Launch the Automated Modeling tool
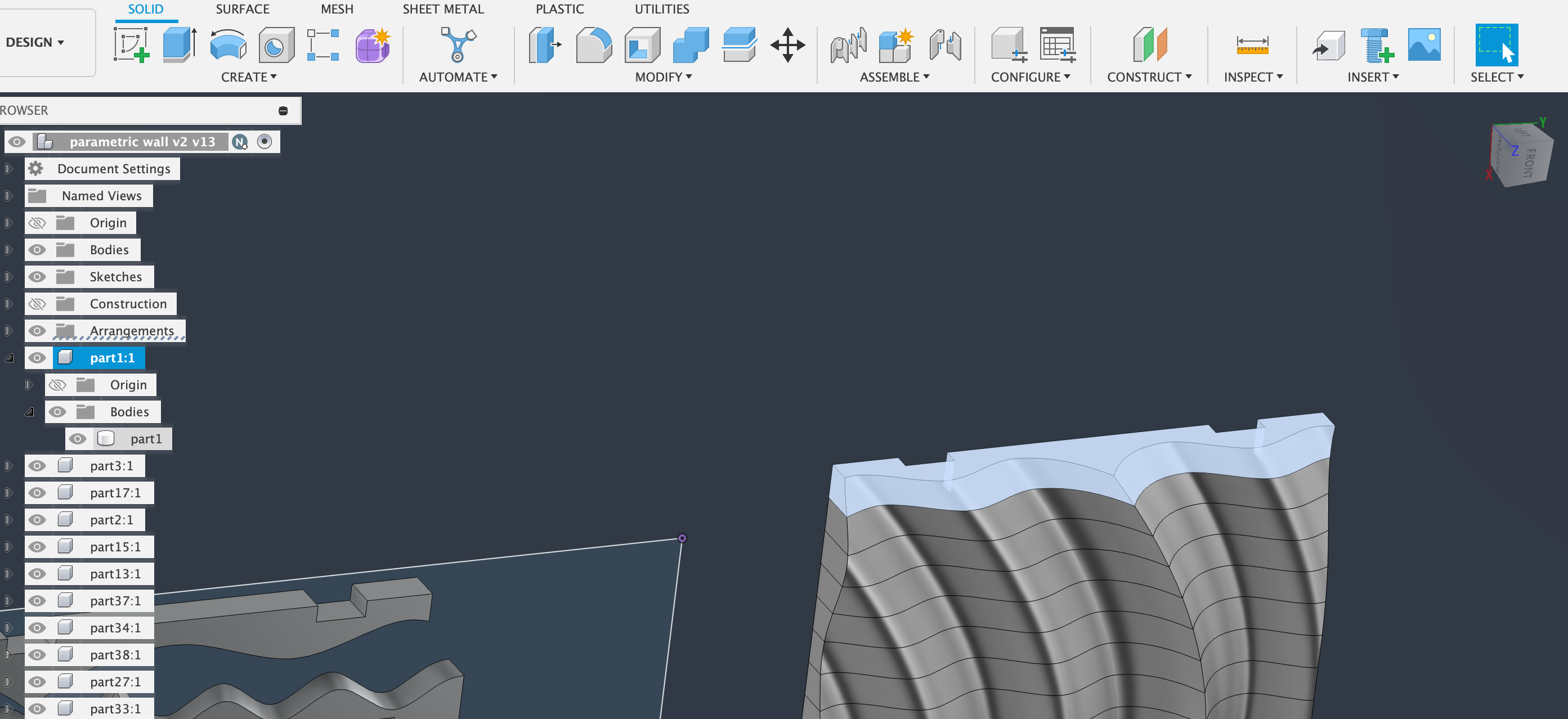Image resolution: width=1568 pixels, height=719 pixels. pyautogui.click(x=458, y=44)
